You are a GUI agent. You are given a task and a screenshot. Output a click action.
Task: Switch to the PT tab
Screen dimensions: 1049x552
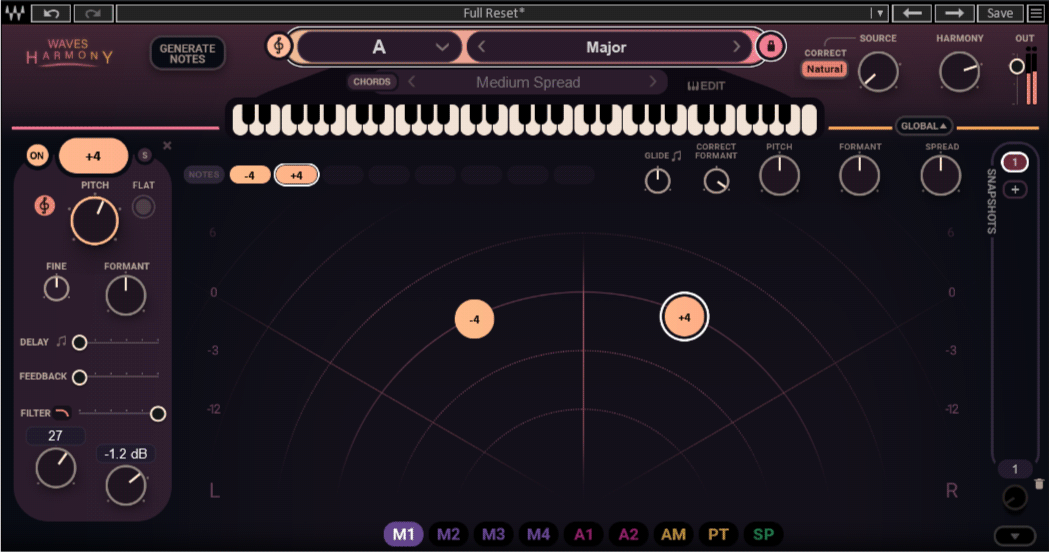pyautogui.click(x=718, y=534)
